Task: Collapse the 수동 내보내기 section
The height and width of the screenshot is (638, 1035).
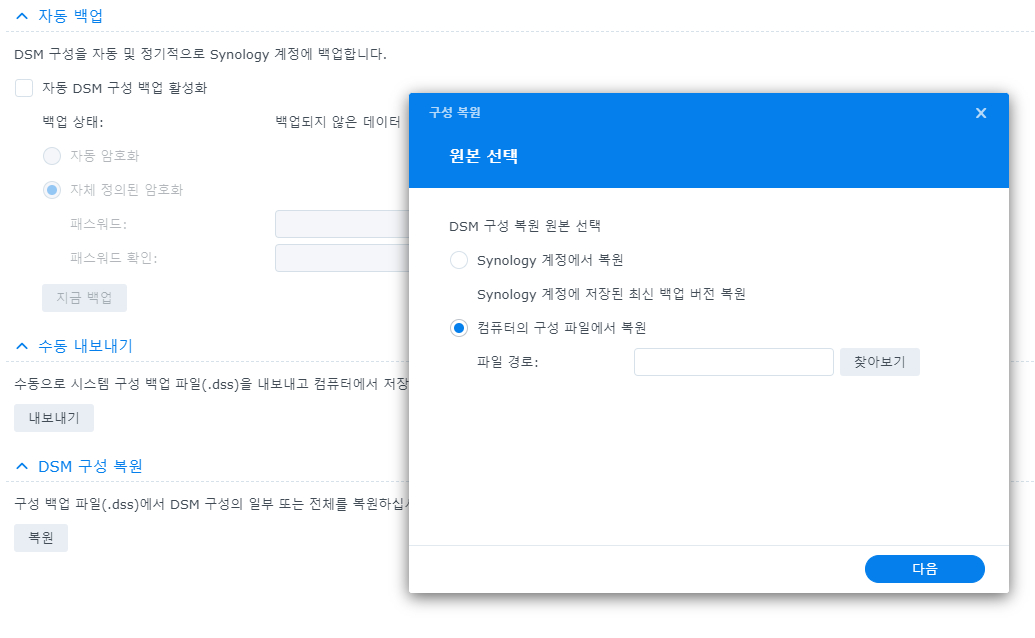Action: pyautogui.click(x=22, y=346)
